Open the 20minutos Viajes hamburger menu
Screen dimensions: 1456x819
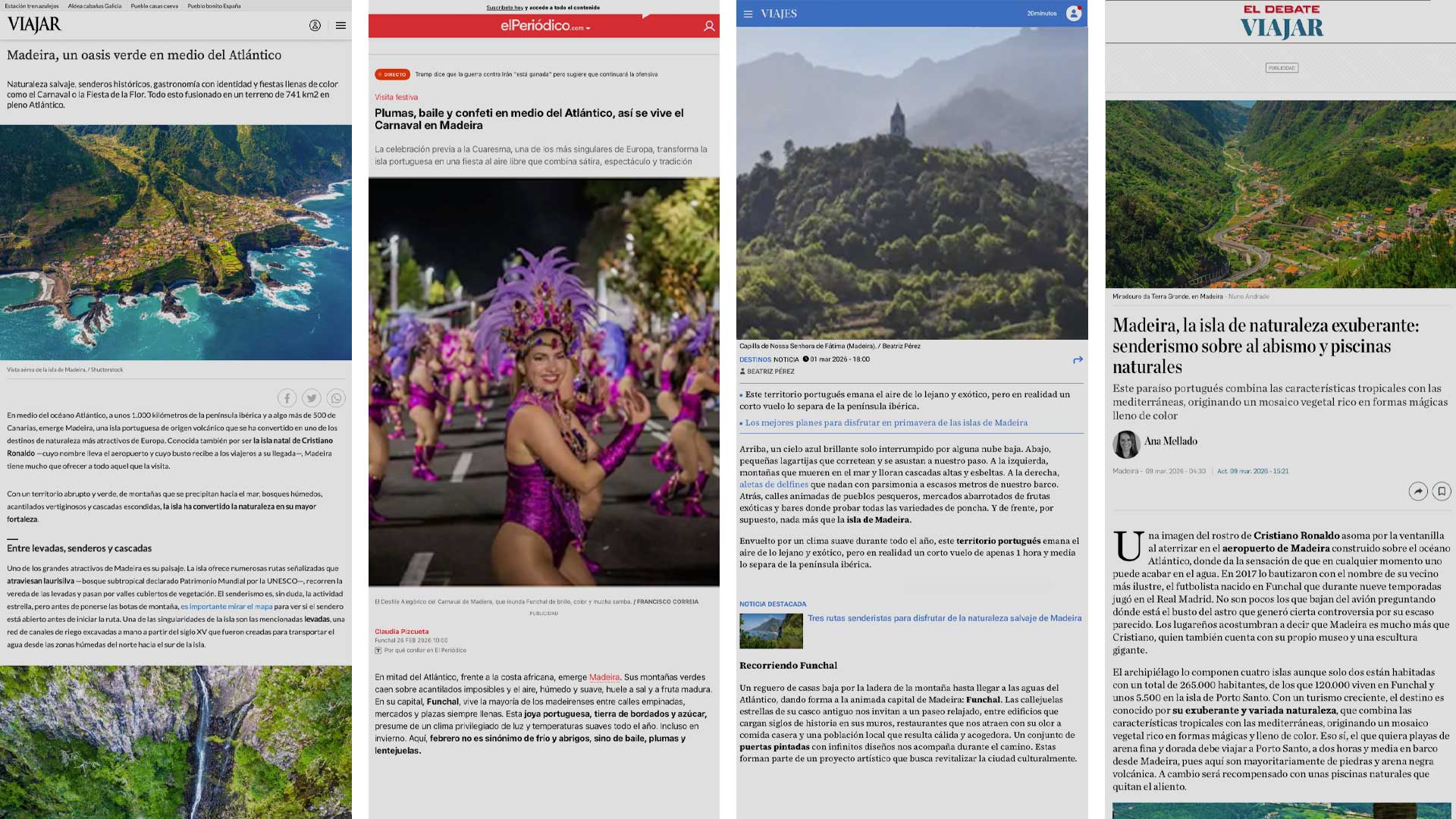coord(748,14)
